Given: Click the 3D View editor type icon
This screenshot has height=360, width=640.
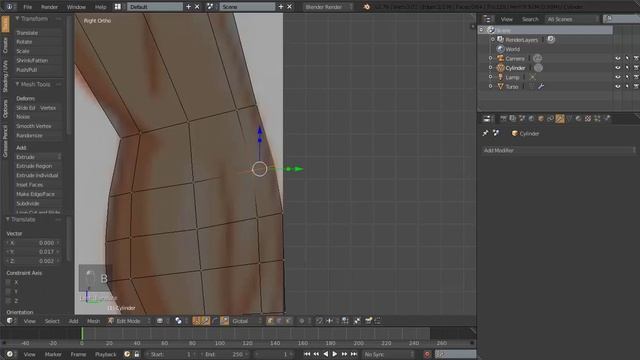Looking at the screenshot, I should [x=10, y=321].
